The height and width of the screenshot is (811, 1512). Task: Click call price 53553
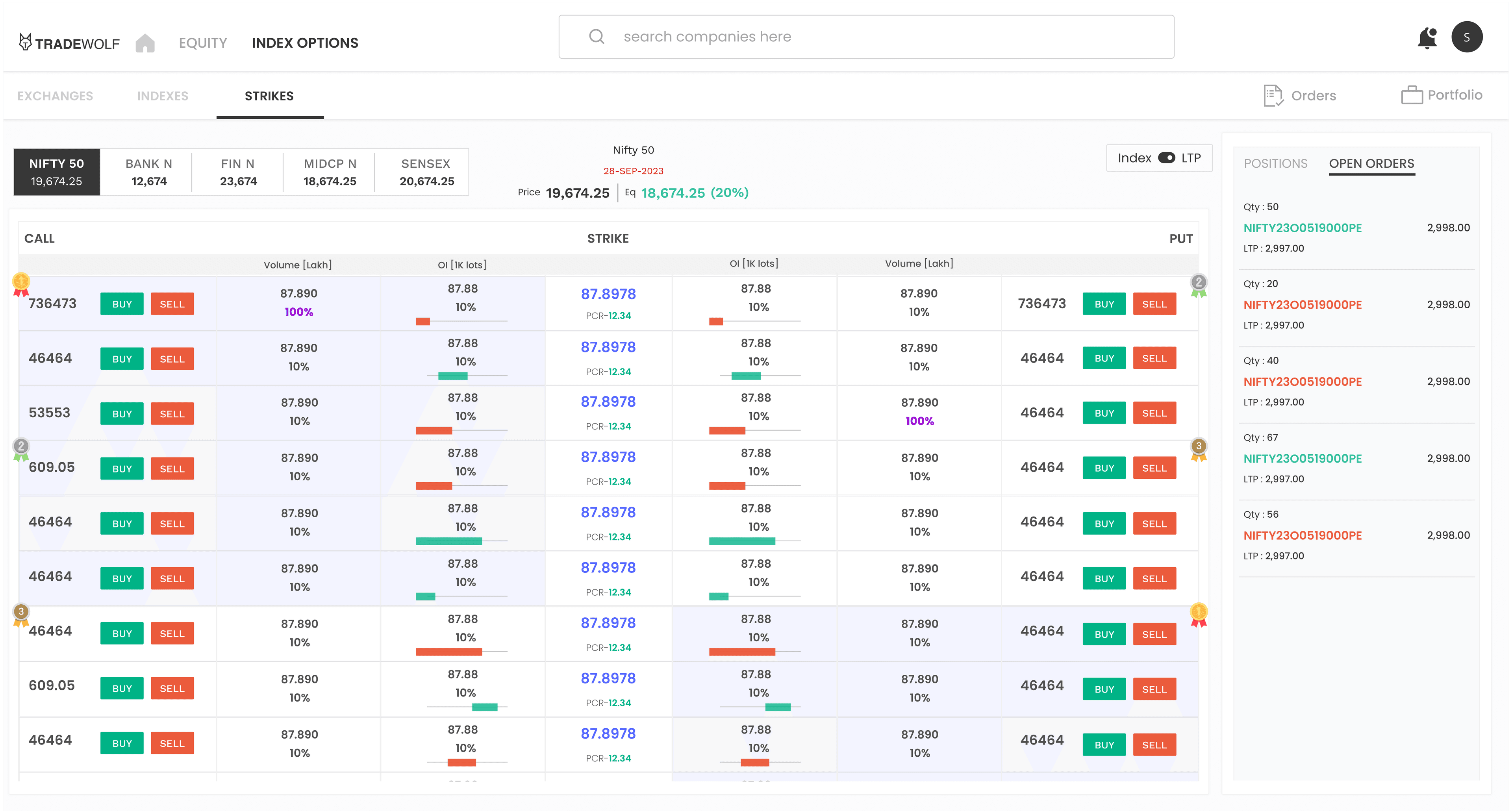[49, 413]
